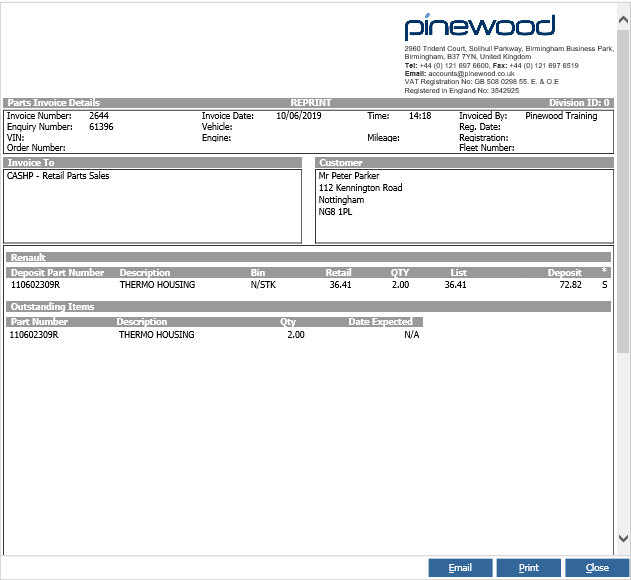Click the S flag in deposit row

pyautogui.click(x=604, y=285)
